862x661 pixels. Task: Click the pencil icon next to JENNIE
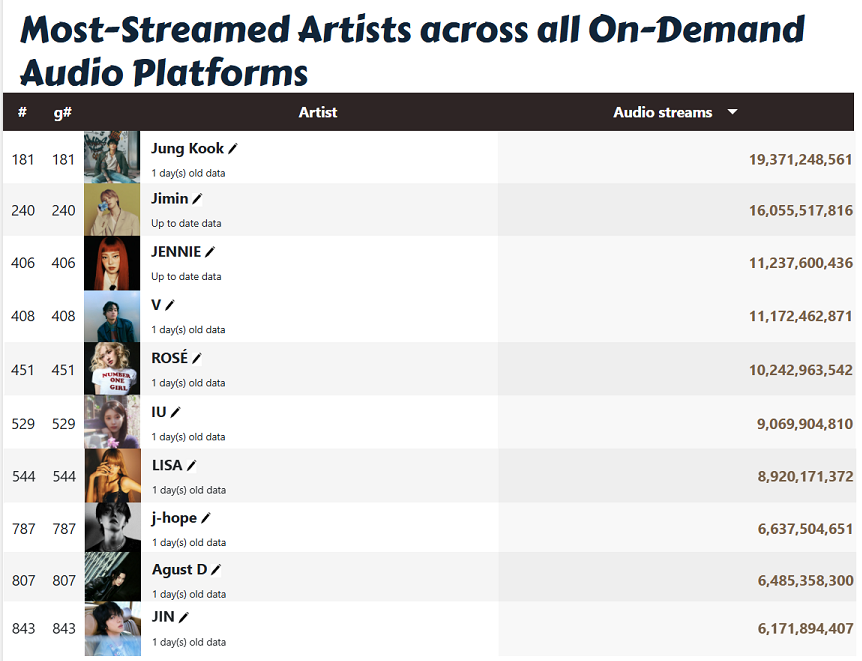point(210,252)
